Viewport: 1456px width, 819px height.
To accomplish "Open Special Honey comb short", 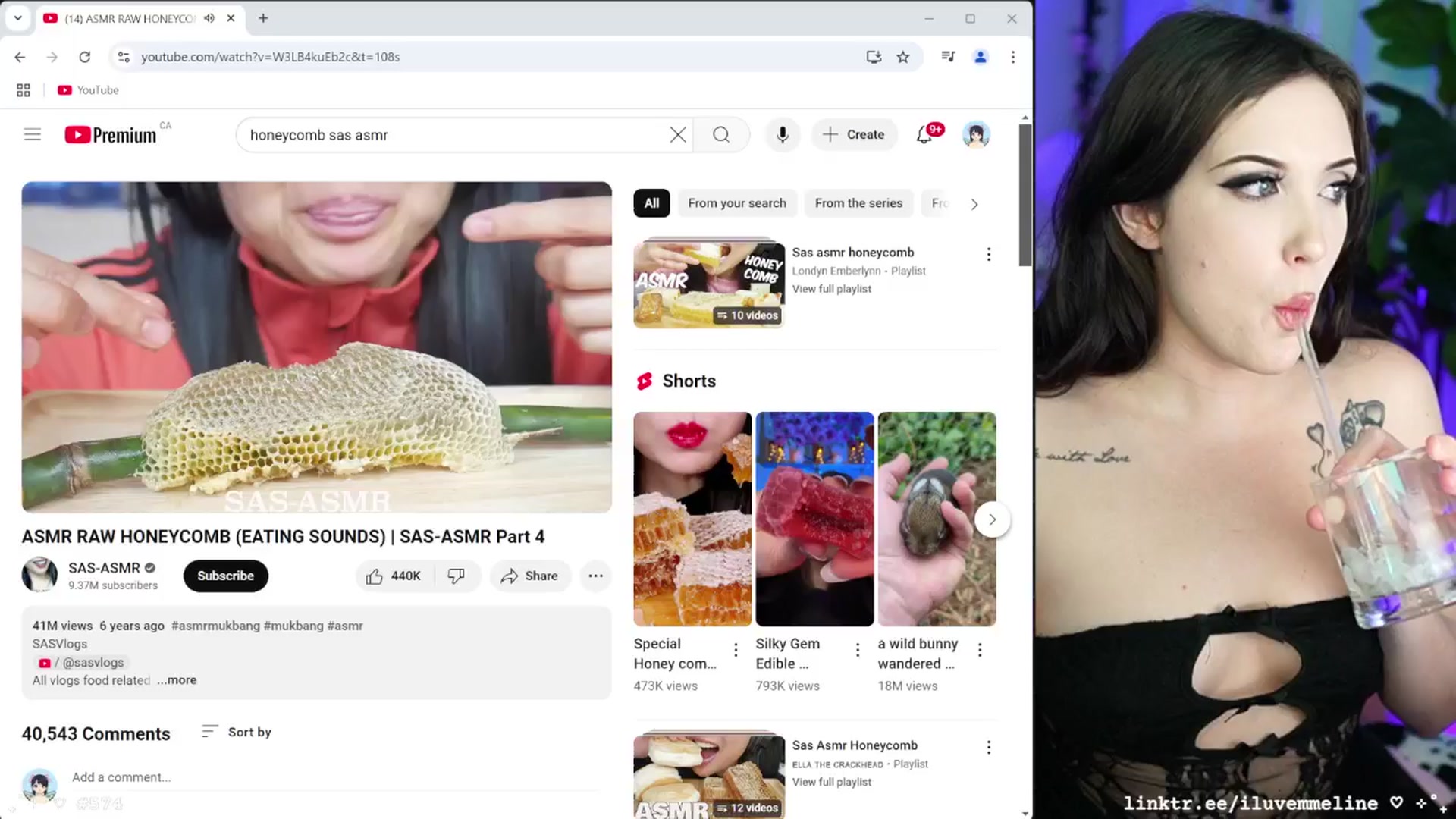I will coord(692,519).
